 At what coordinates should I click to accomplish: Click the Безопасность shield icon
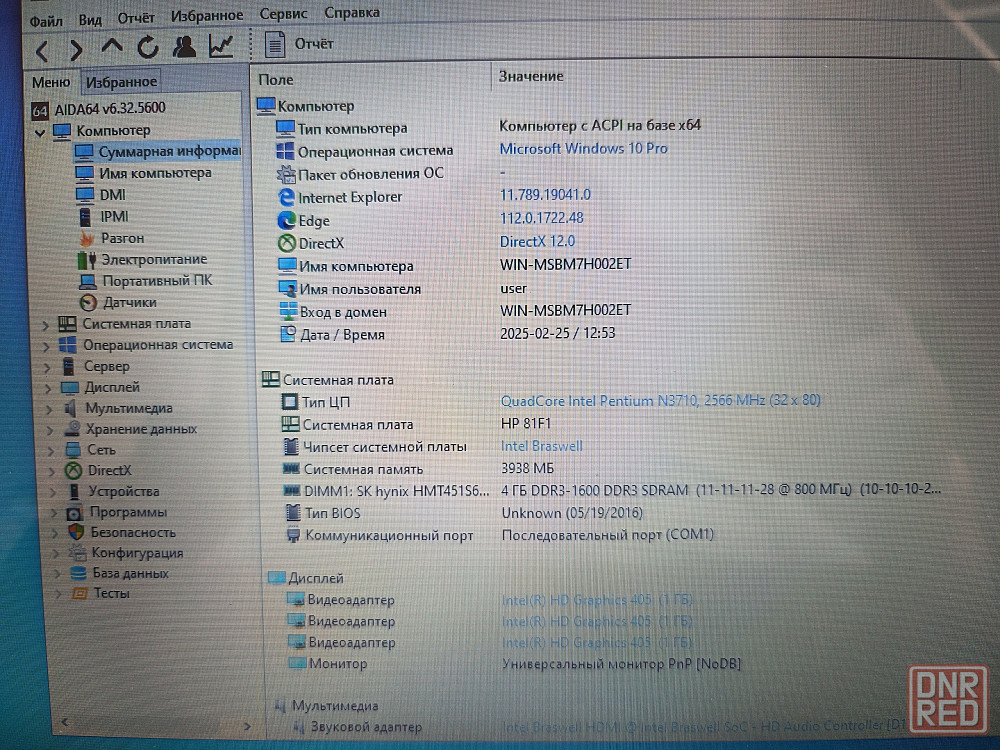pyautogui.click(x=77, y=533)
